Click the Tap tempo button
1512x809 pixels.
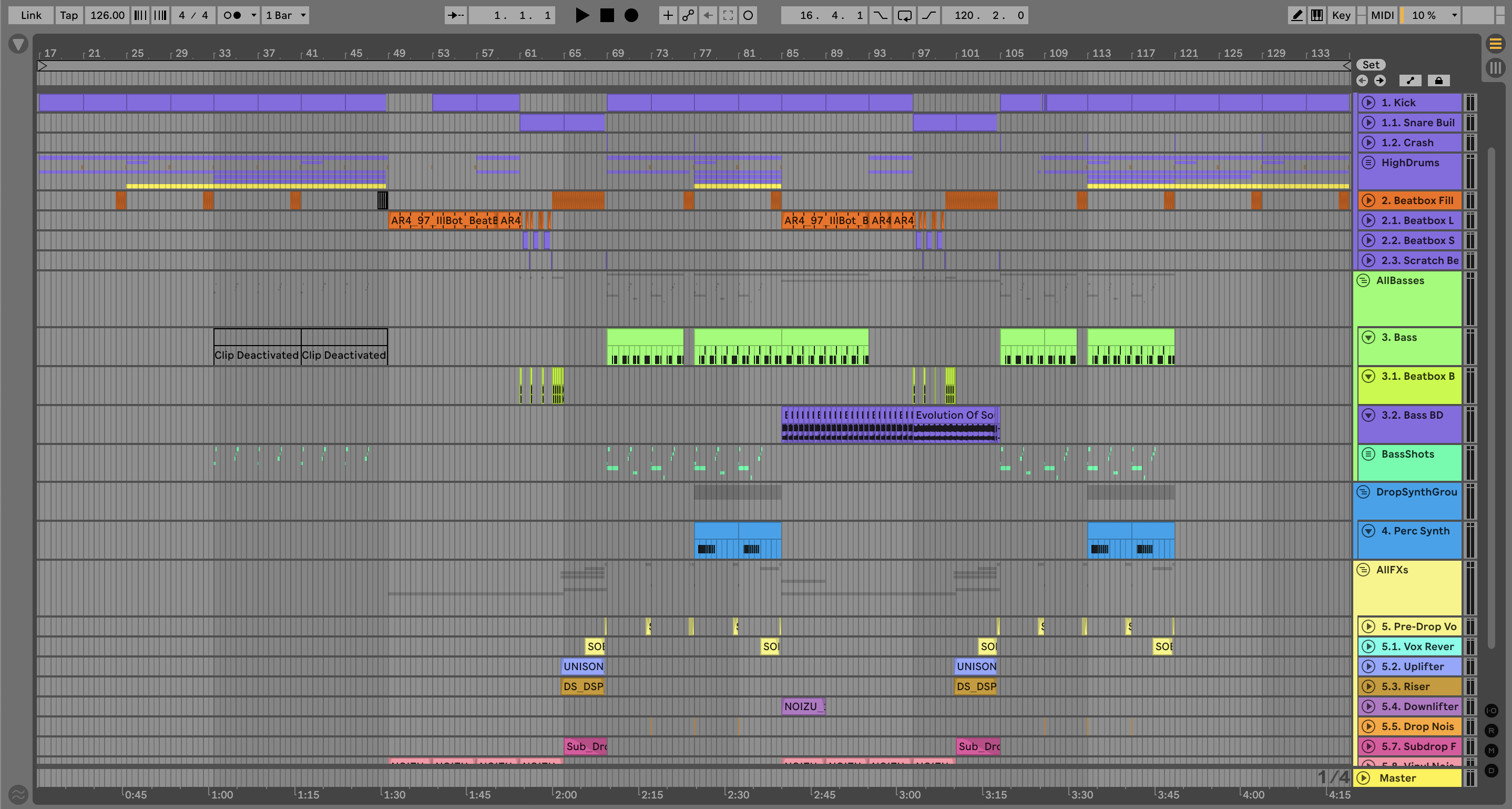coord(69,15)
